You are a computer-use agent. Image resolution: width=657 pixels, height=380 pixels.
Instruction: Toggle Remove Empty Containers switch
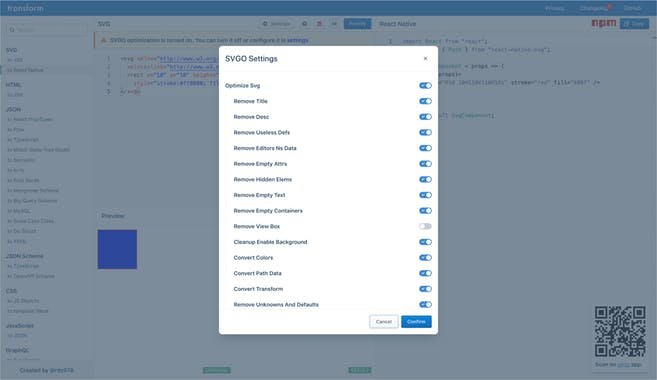[425, 211]
